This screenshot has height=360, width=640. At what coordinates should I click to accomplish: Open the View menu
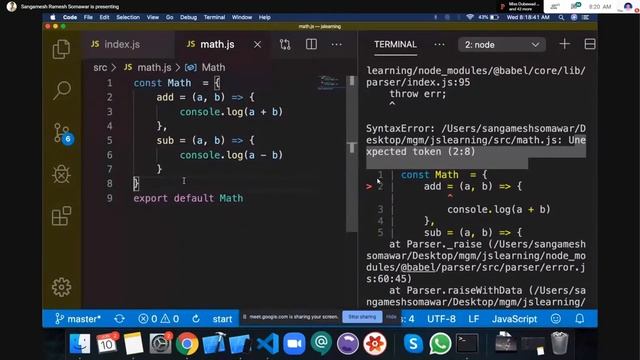tap(153, 18)
